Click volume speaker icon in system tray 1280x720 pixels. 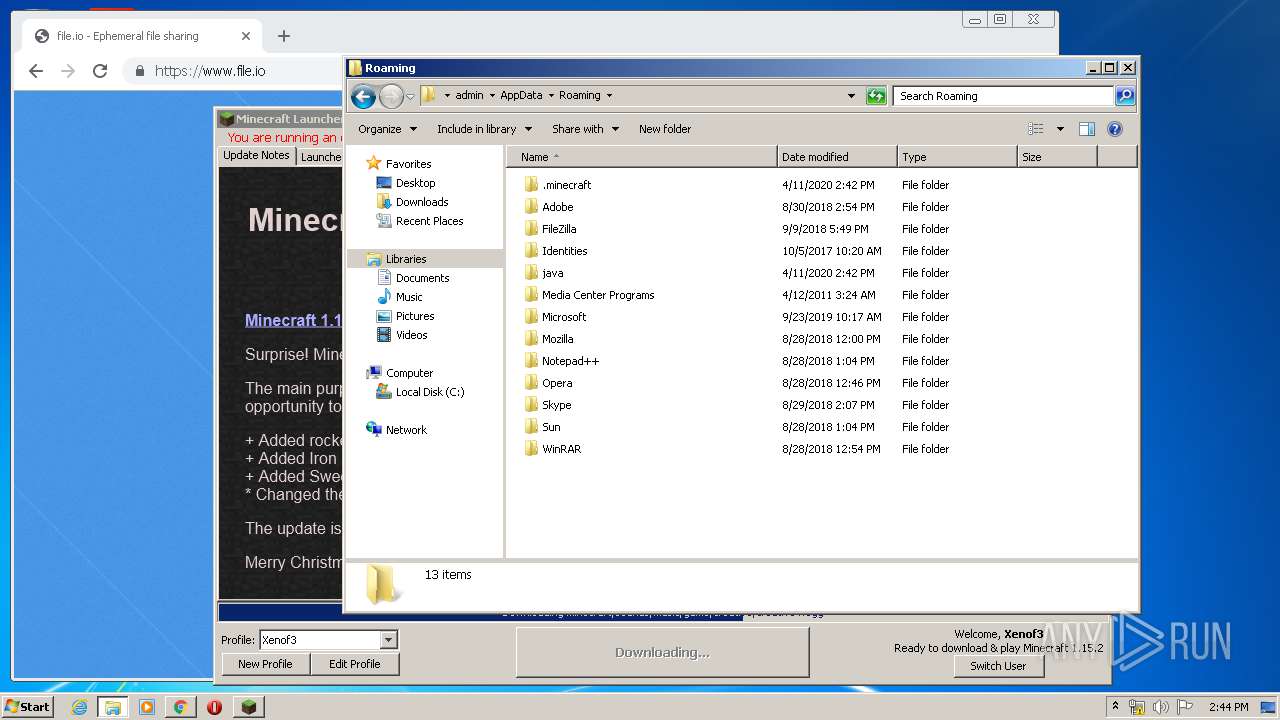pyautogui.click(x=1161, y=707)
